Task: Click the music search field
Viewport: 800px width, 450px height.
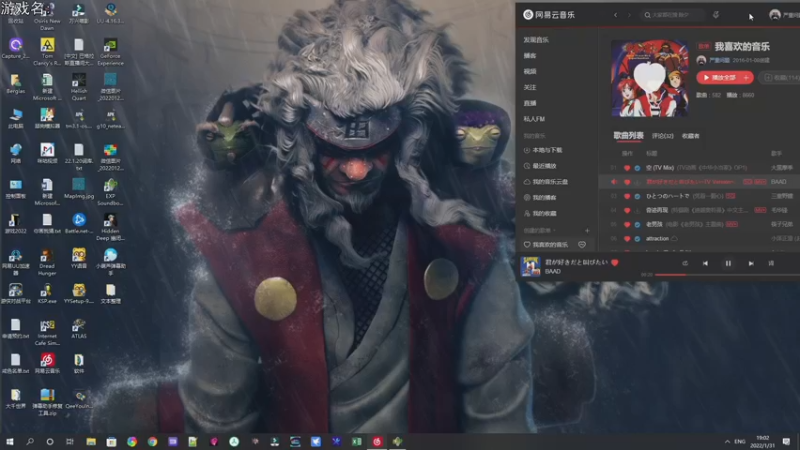Action: point(672,15)
